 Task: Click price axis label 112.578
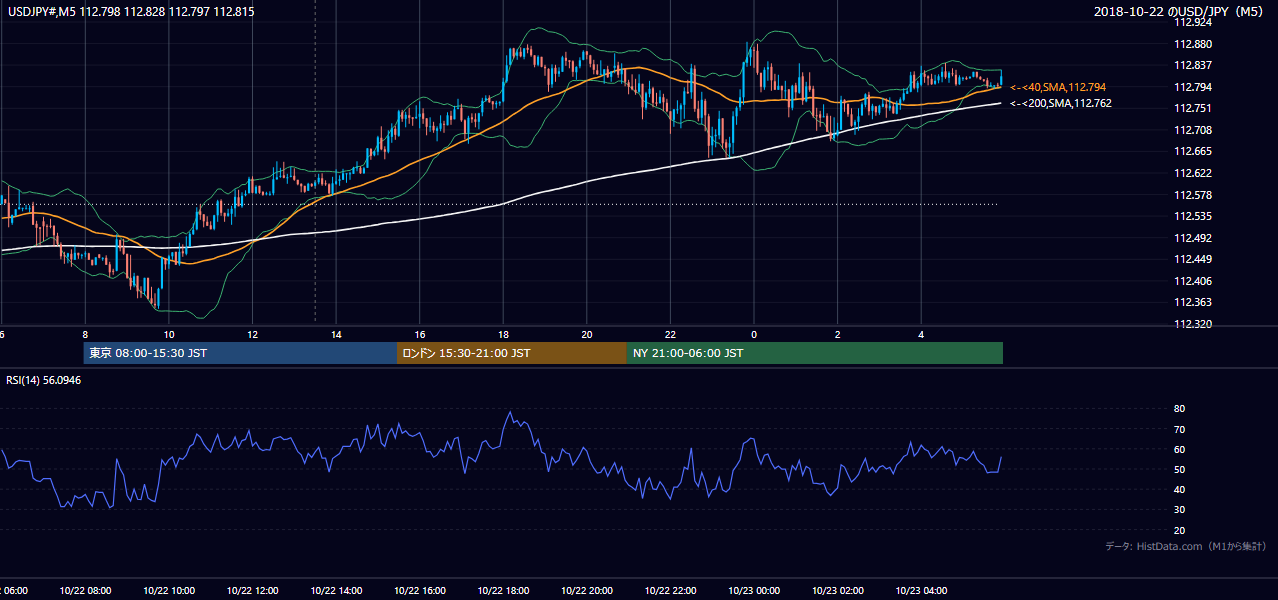point(1193,195)
